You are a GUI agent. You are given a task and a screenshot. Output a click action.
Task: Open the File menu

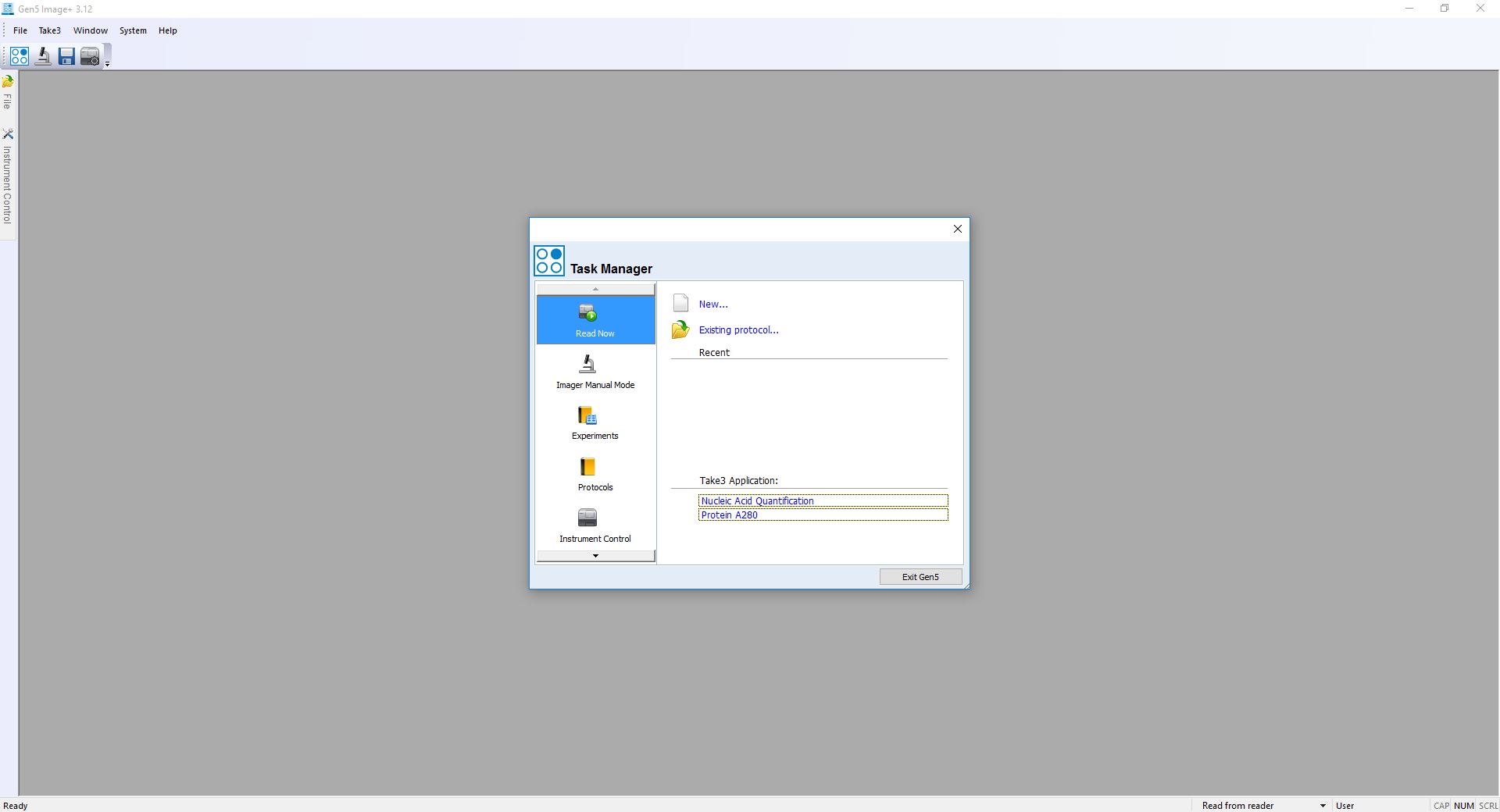(x=20, y=30)
